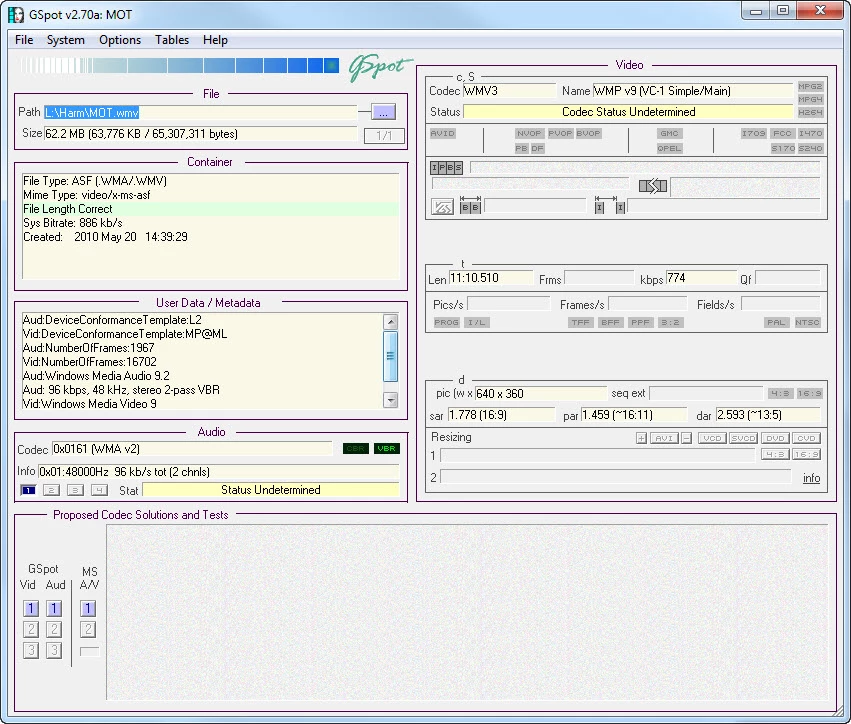
Task: Click the I-I keyframe interval icon
Action: pos(609,205)
